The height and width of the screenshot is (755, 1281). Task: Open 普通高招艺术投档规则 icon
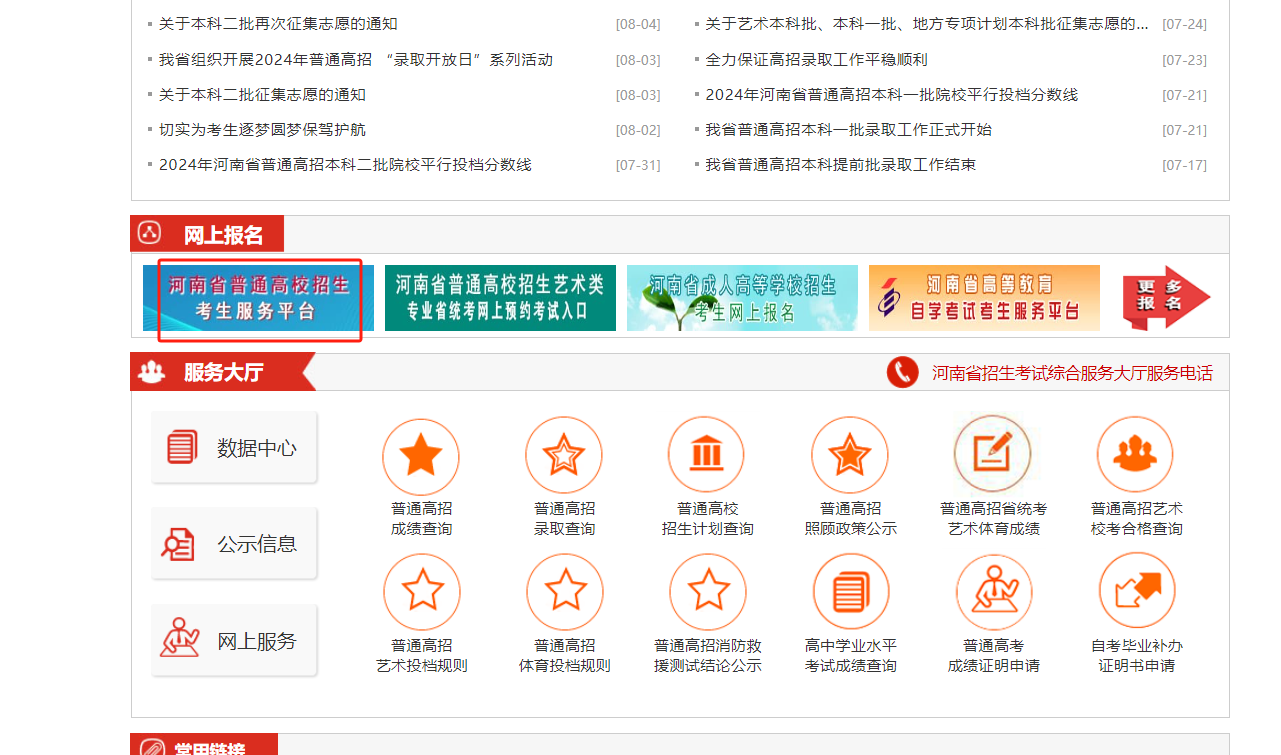pyautogui.click(x=421, y=592)
